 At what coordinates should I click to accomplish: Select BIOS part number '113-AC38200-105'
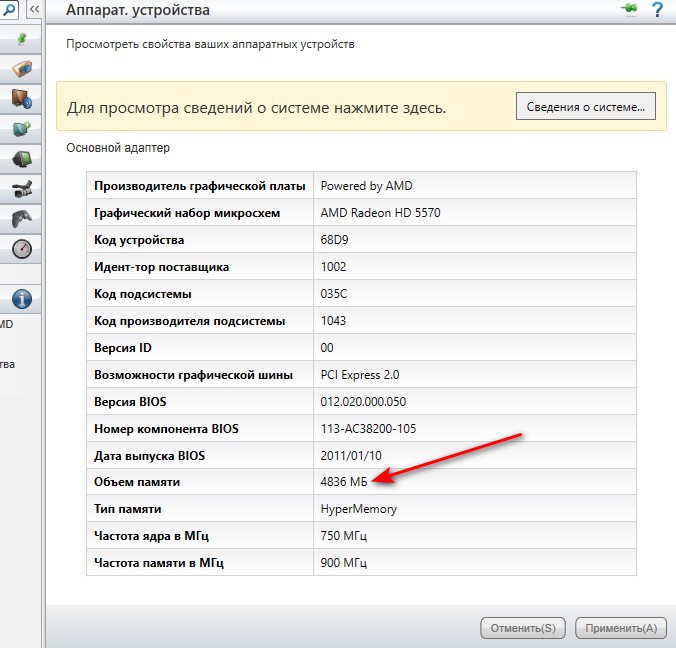click(x=368, y=429)
